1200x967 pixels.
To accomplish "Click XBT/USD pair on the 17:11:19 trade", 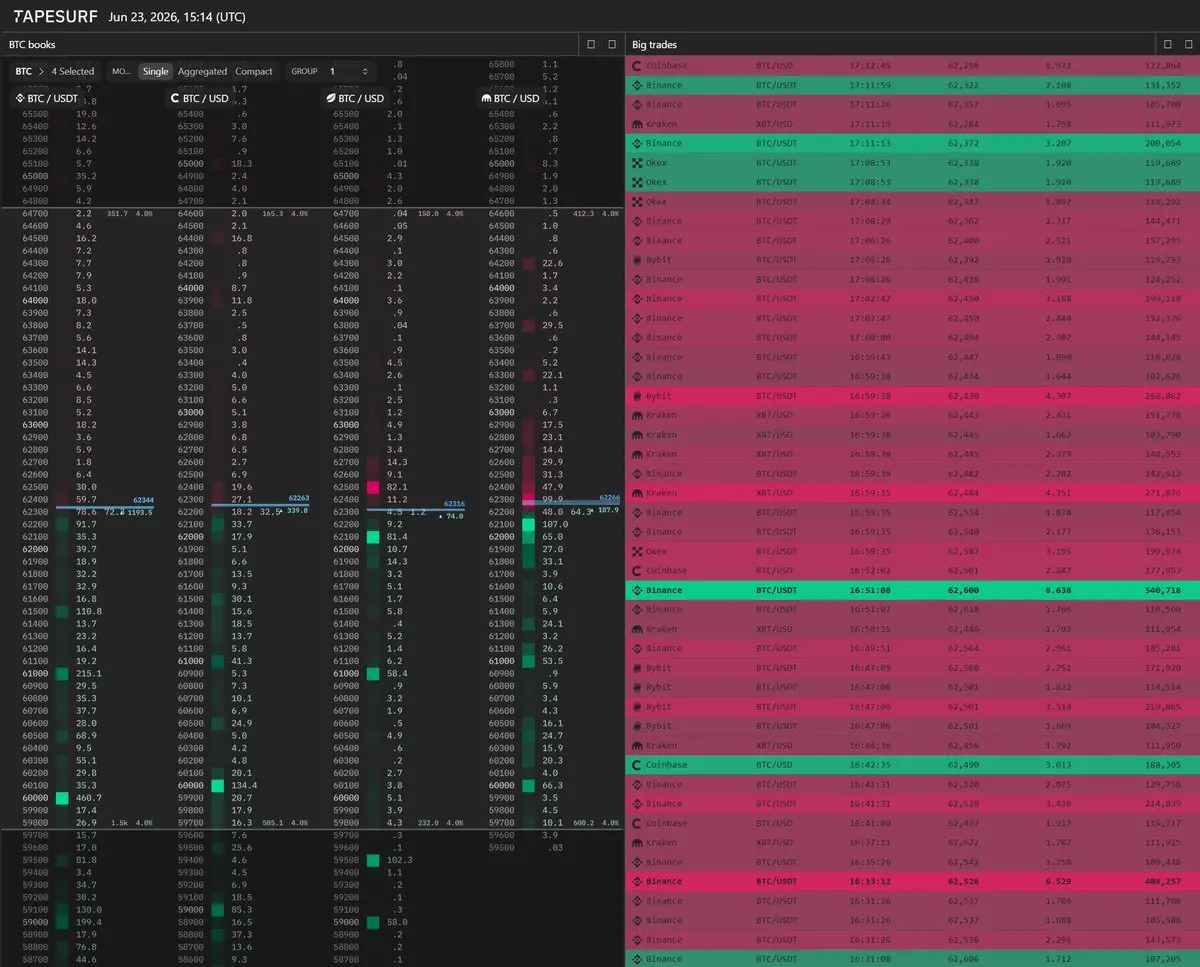I will pyautogui.click(x=775, y=124).
